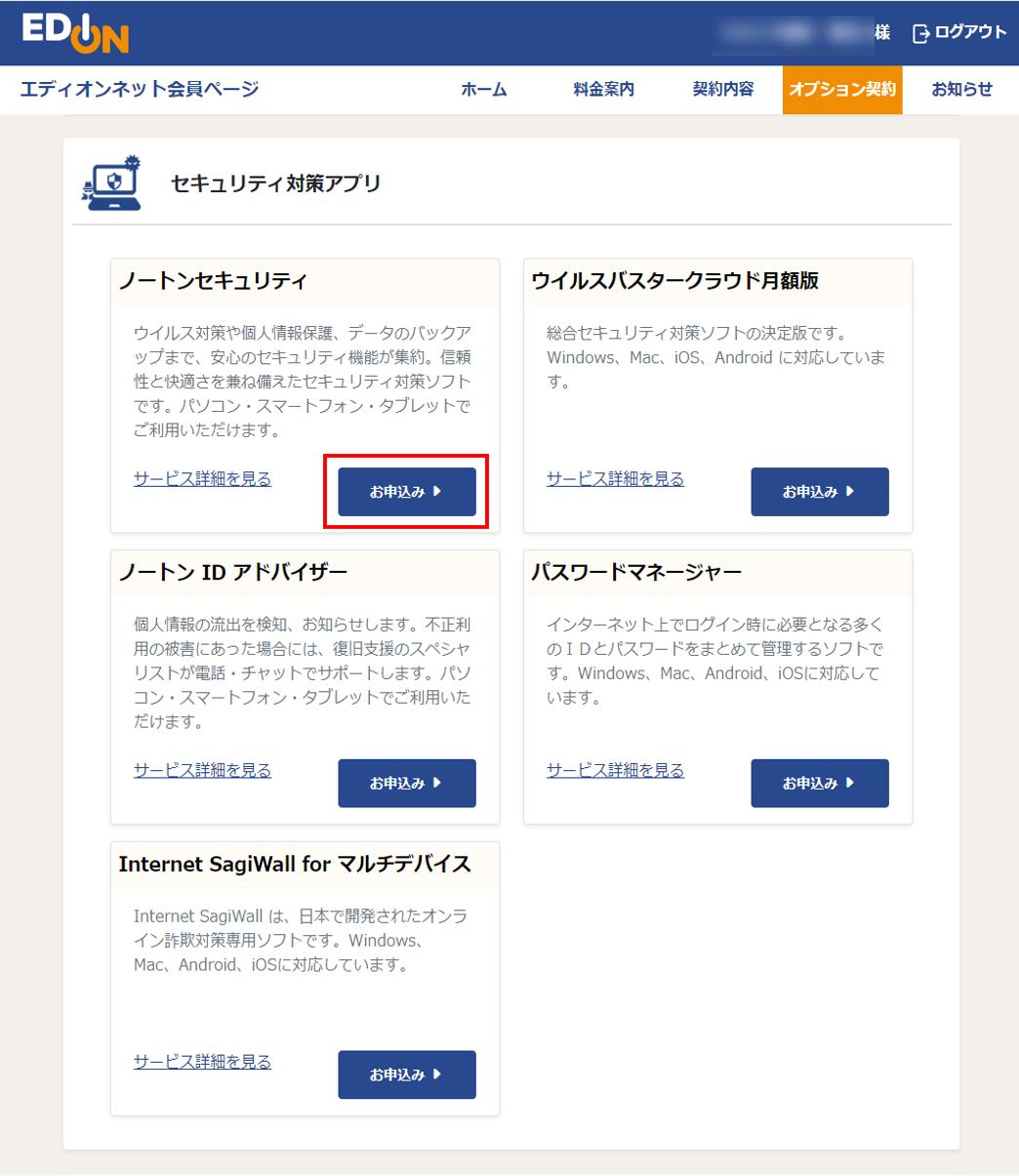View サービス詳細を見る for ノートン ID アドバイザー
The height and width of the screenshot is (1176, 1019).
click(x=202, y=771)
